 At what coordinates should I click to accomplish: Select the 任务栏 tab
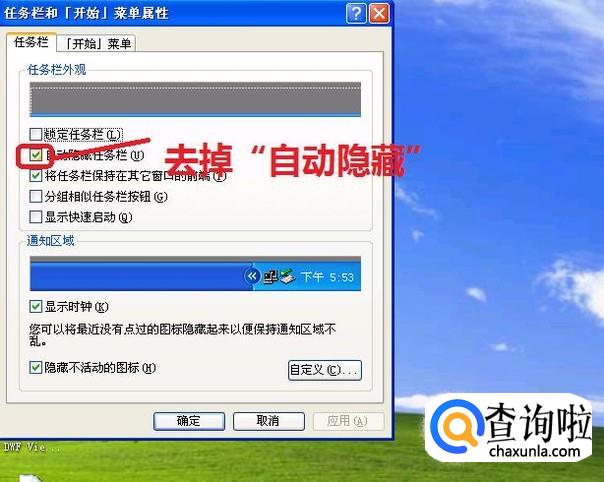click(31, 42)
